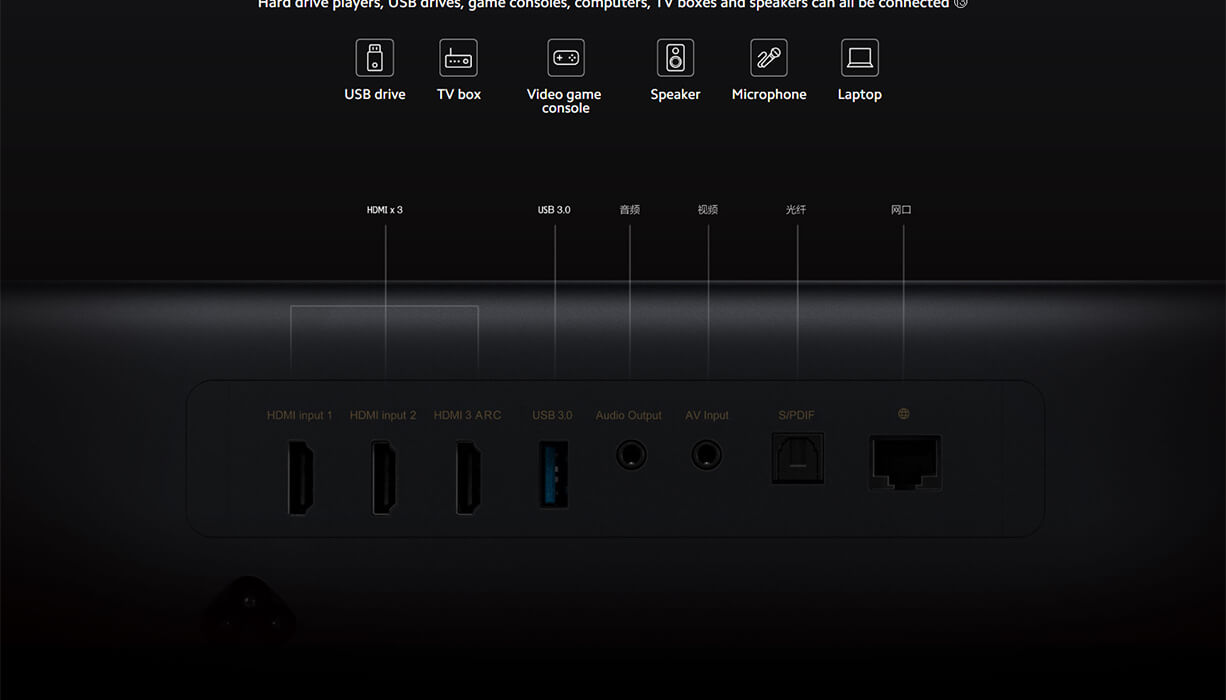1226x700 pixels.
Task: Click the "Video game console" text label
Action: [x=565, y=101]
